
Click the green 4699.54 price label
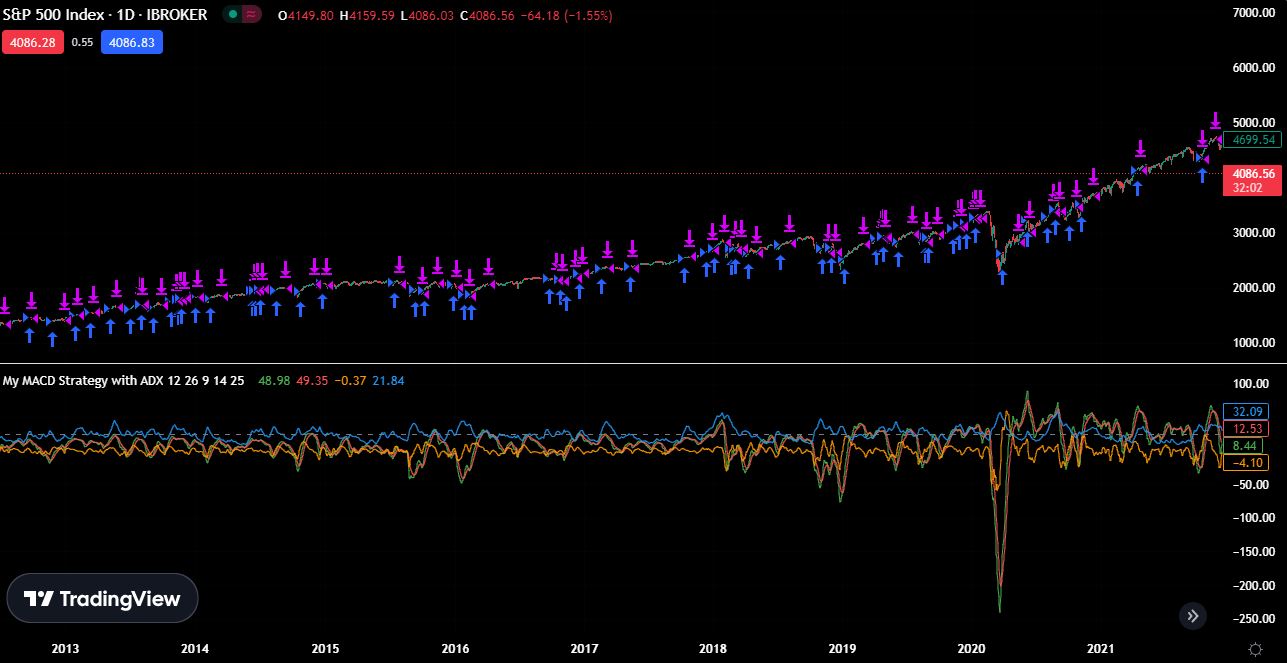pos(1254,140)
